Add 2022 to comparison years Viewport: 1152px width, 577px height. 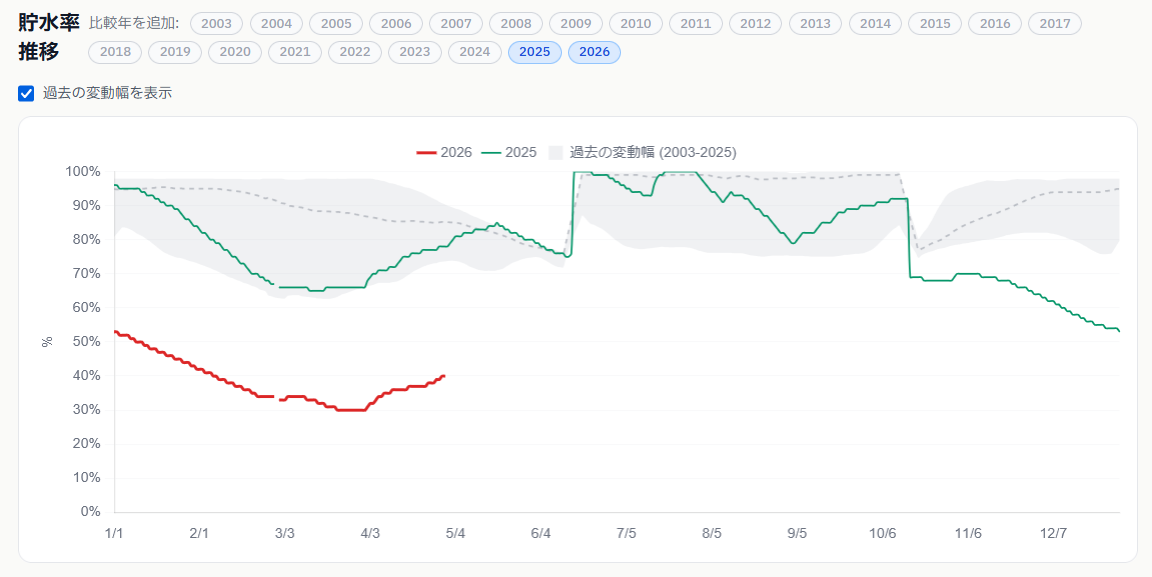coord(354,52)
